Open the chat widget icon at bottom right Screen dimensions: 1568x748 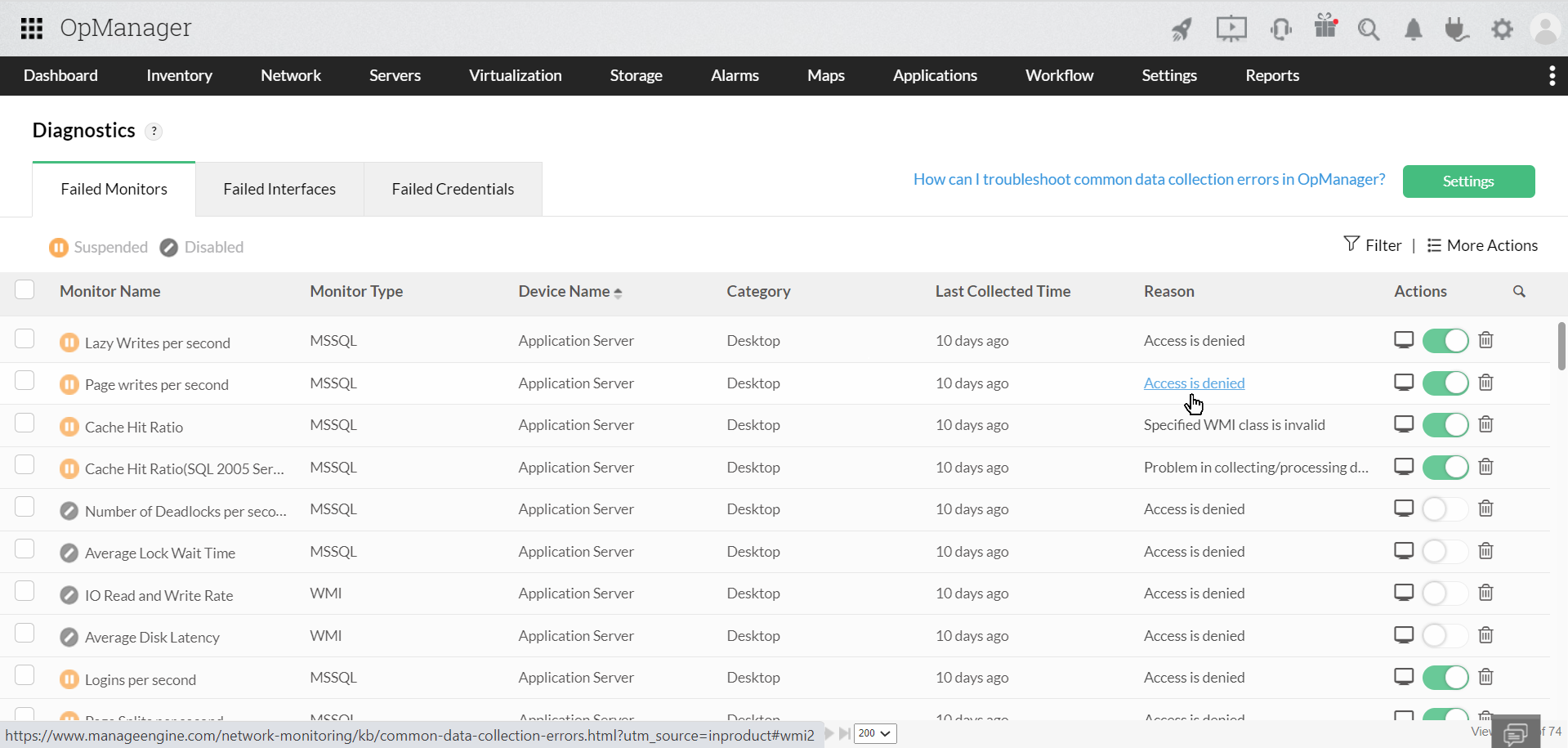(x=1516, y=733)
